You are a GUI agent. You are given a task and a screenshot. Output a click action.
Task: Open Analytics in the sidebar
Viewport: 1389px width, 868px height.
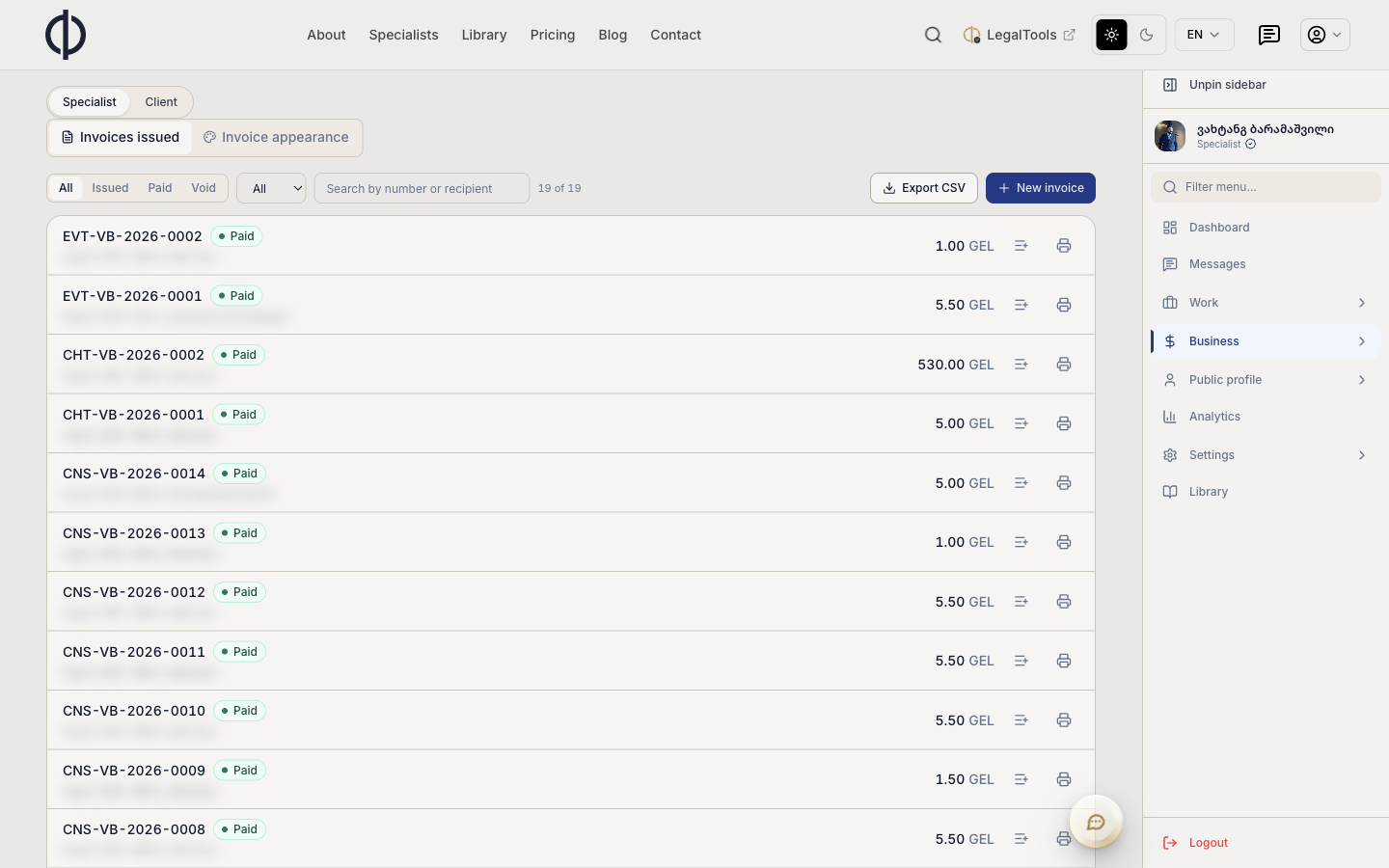(1266, 417)
